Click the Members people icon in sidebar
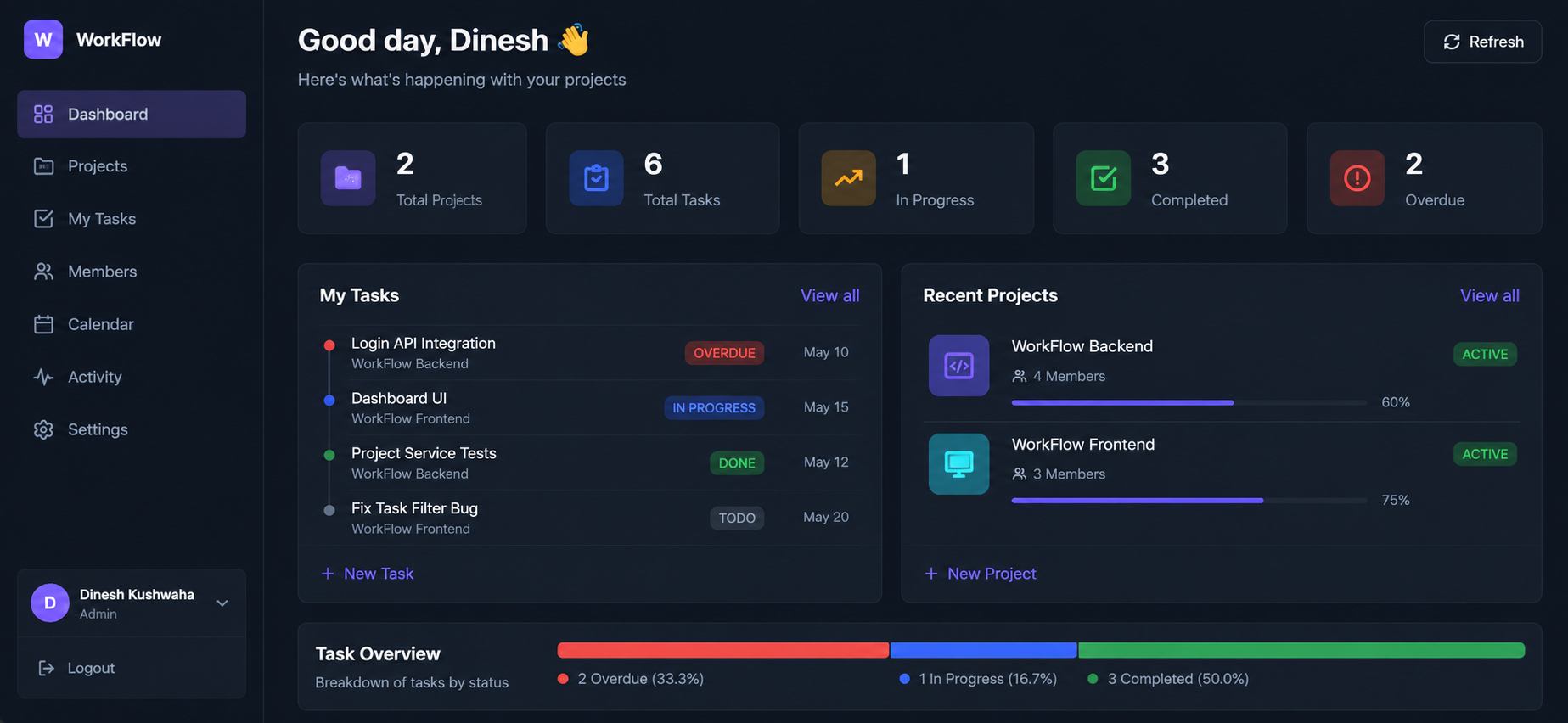 pyautogui.click(x=43, y=272)
